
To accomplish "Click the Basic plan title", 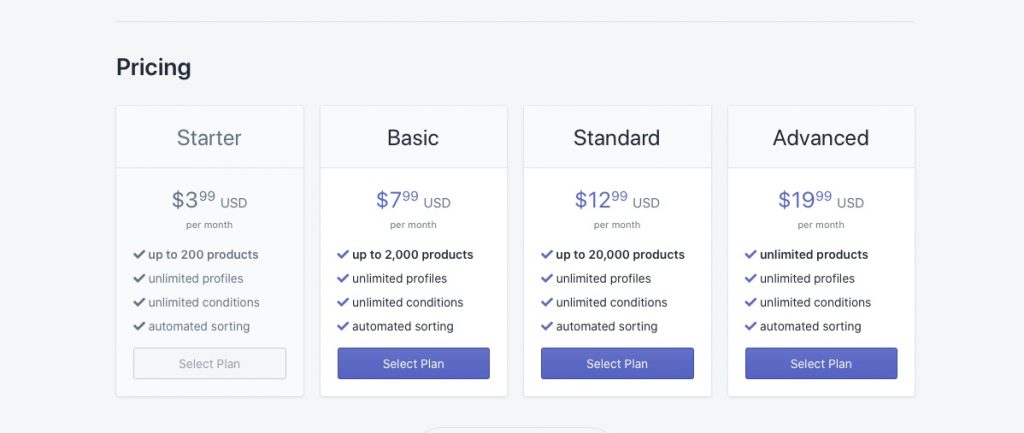I will click(x=413, y=138).
